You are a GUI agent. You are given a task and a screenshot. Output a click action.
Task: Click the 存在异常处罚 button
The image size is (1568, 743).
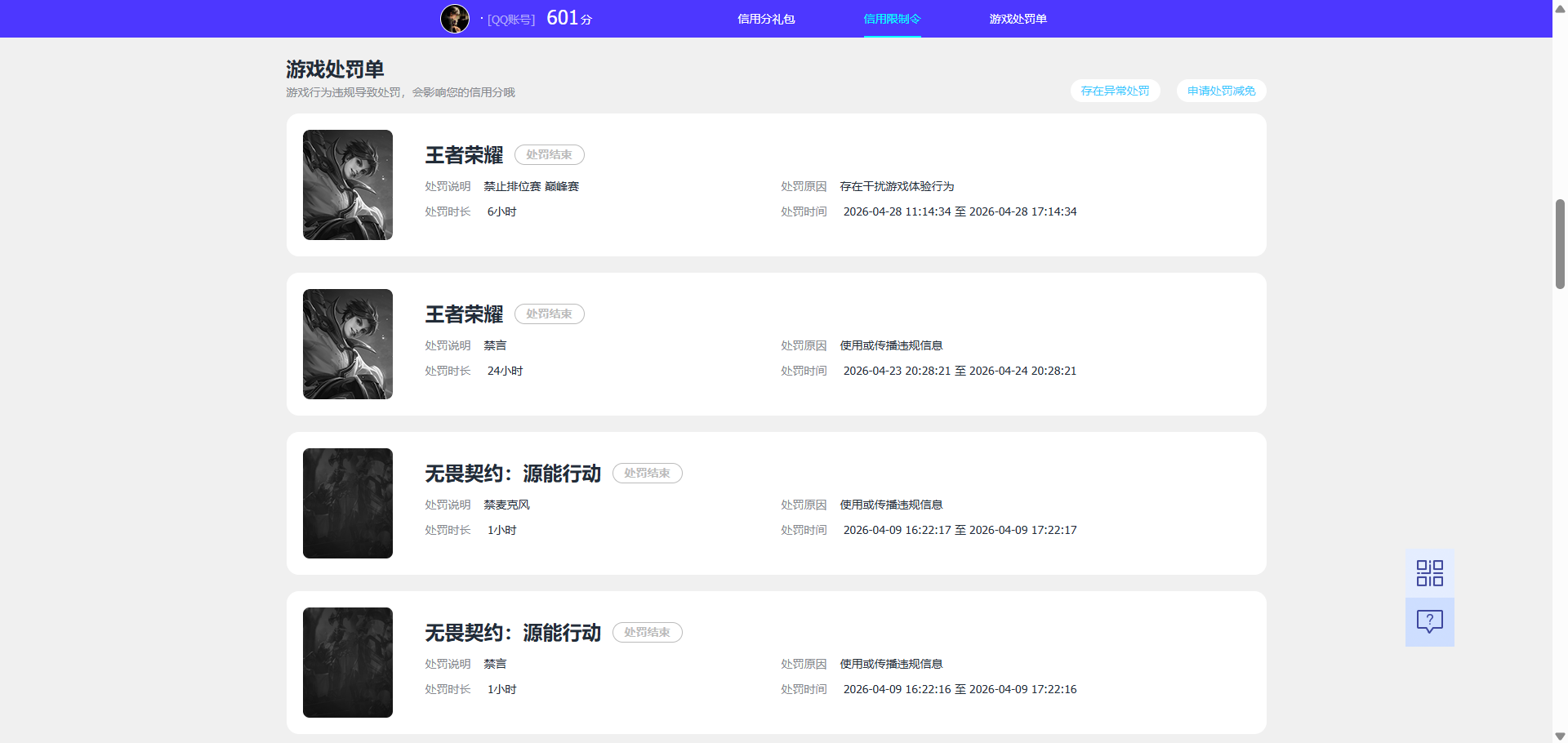pos(1115,91)
